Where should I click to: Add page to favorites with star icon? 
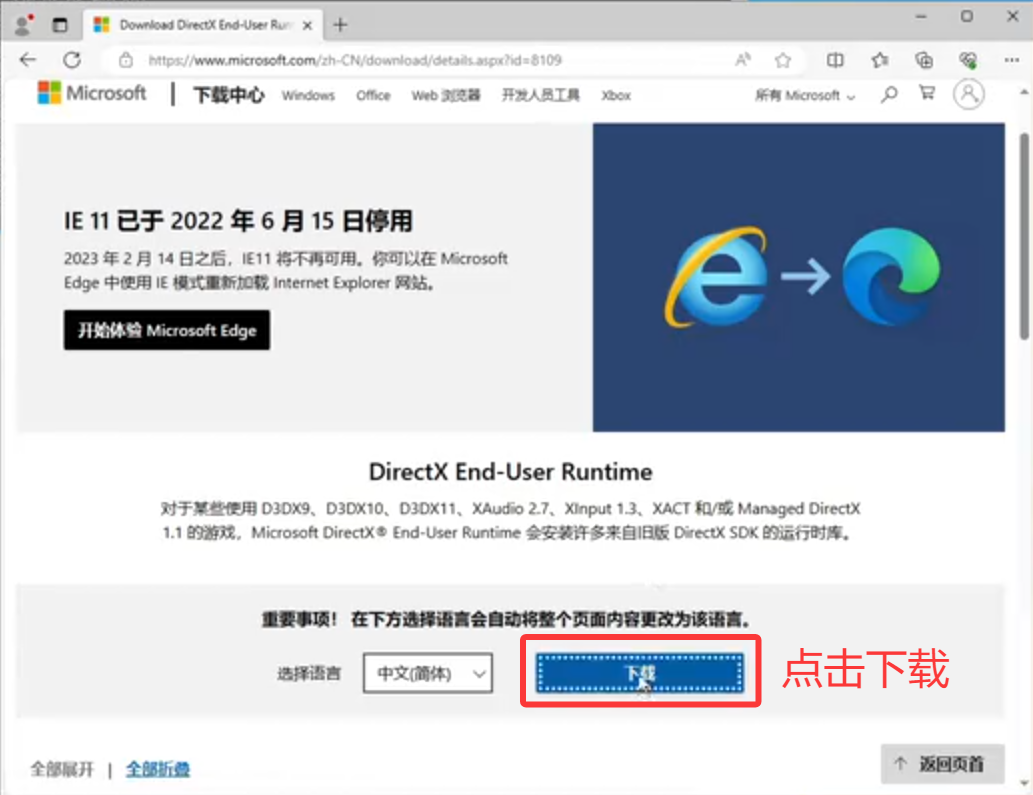point(783,60)
